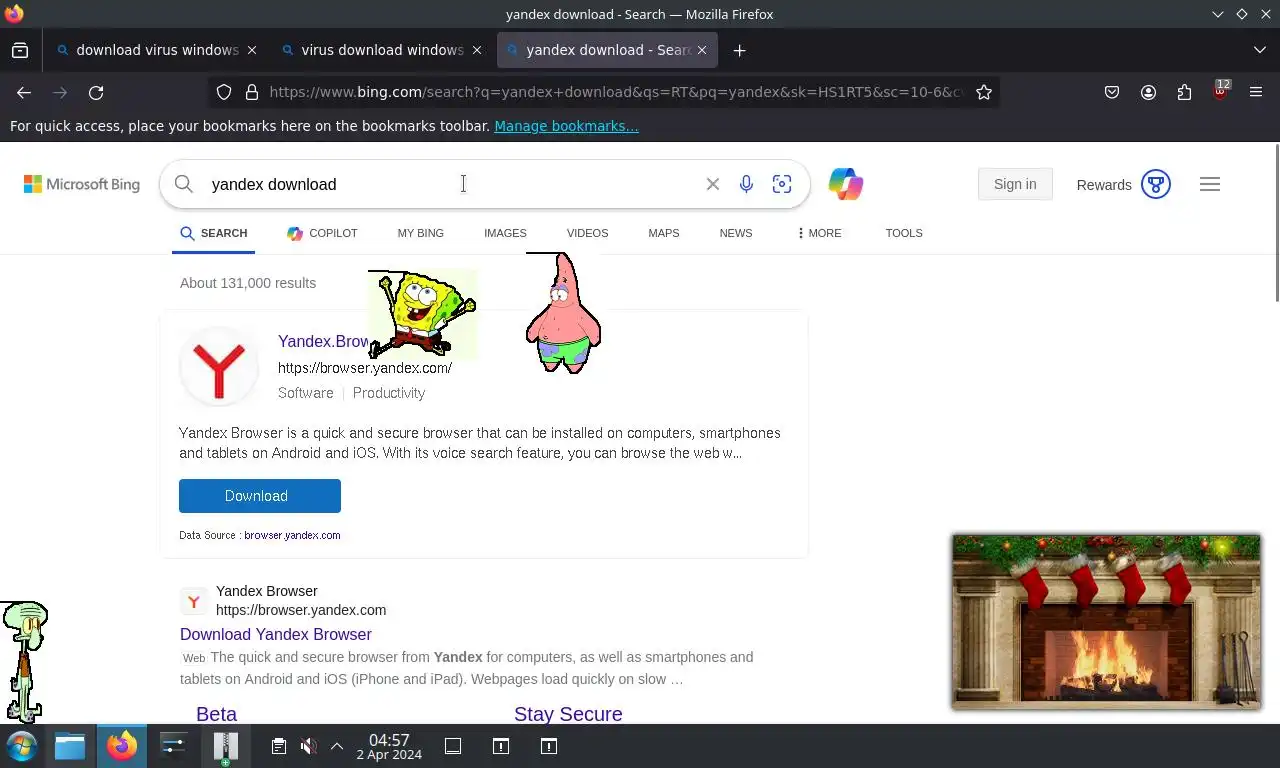1280x768 pixels.
Task: Open the Extensions puzzle-piece icon
Action: click(1184, 92)
